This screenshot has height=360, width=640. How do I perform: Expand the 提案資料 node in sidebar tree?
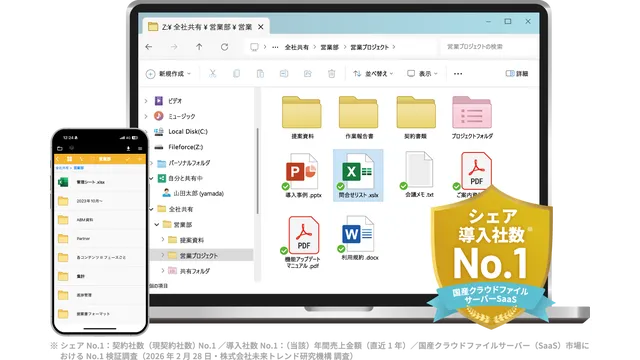[x=162, y=240]
